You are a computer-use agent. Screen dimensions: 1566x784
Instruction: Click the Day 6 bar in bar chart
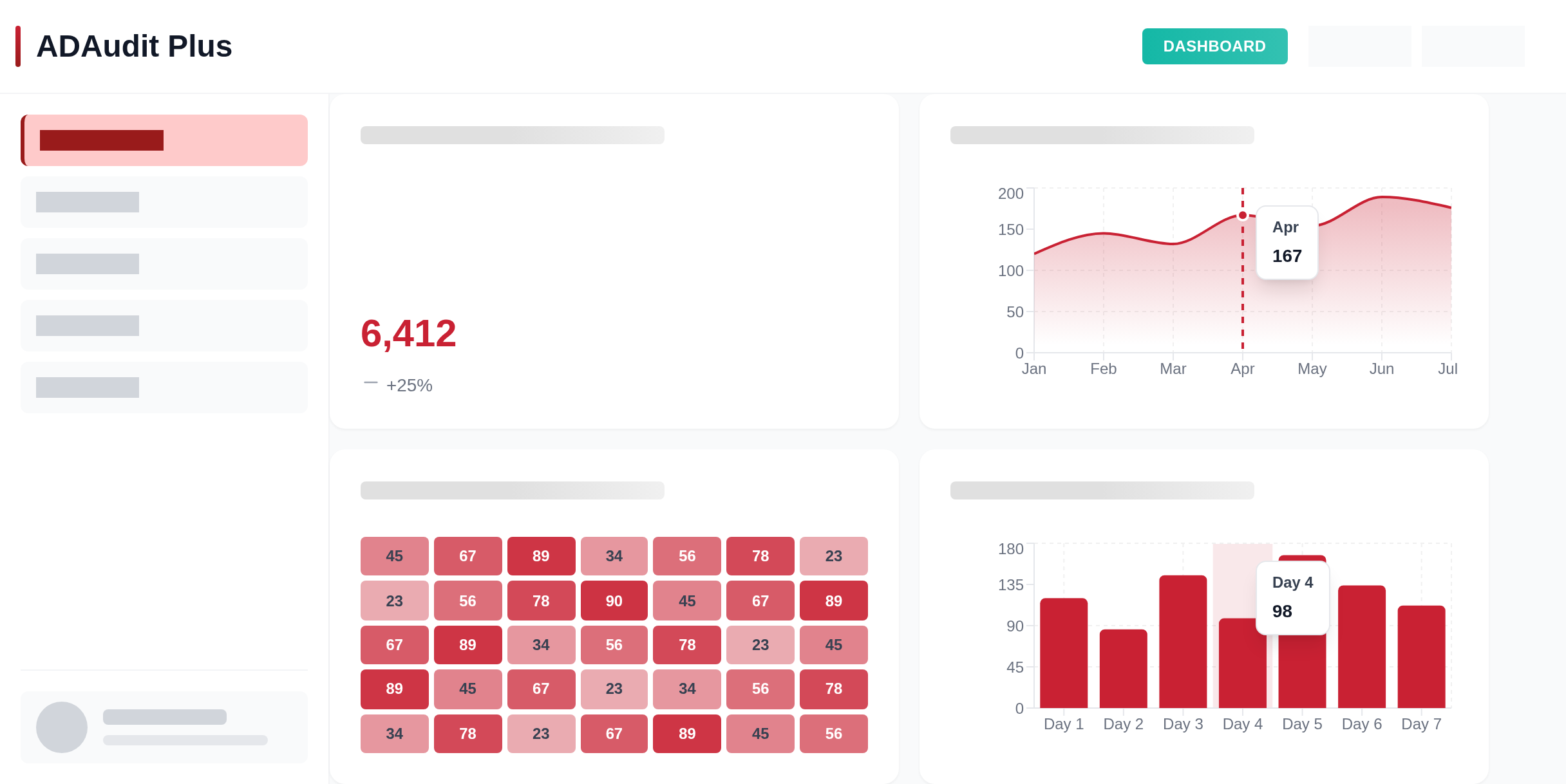pyautogui.click(x=1361, y=646)
